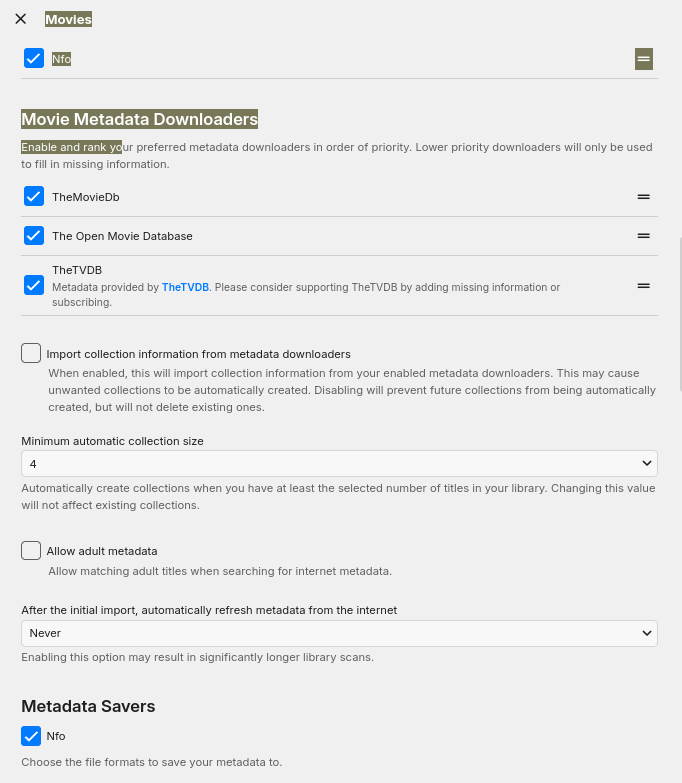The image size is (682, 783).
Task: Close the Movies library settings dialog
Action: click(x=21, y=19)
